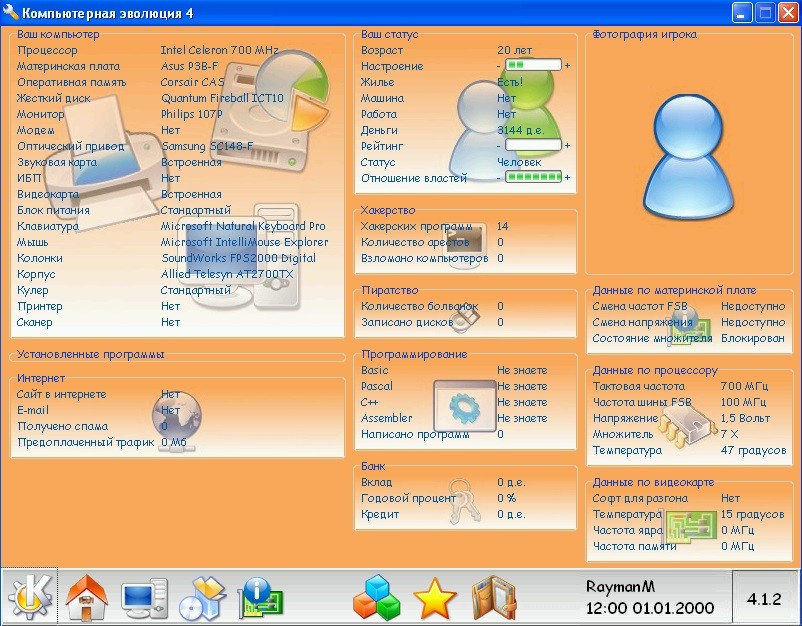Click the Написано программ label
This screenshot has height=626, width=802.
[x=415, y=434]
